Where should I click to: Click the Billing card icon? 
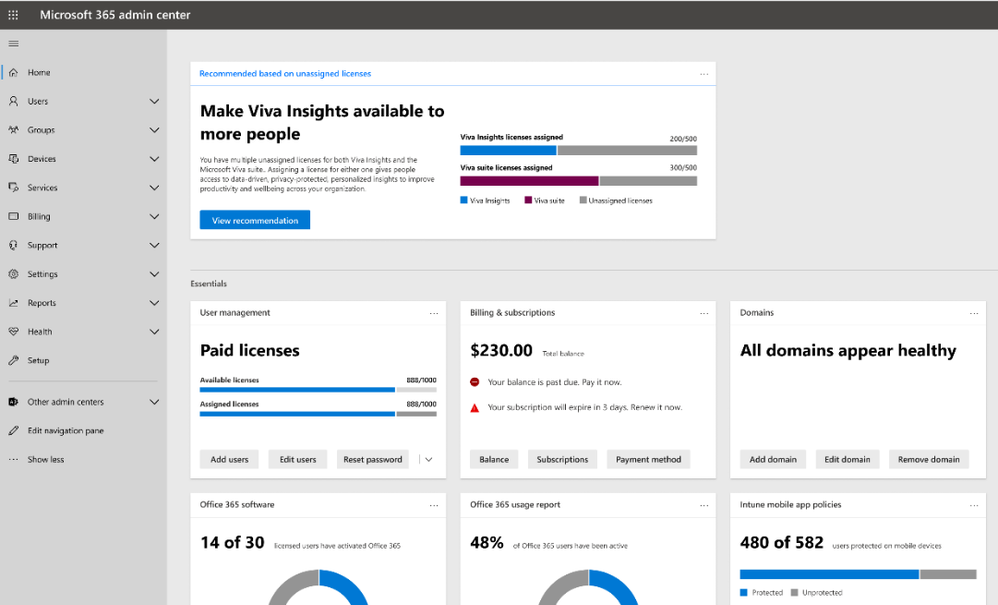coord(13,216)
